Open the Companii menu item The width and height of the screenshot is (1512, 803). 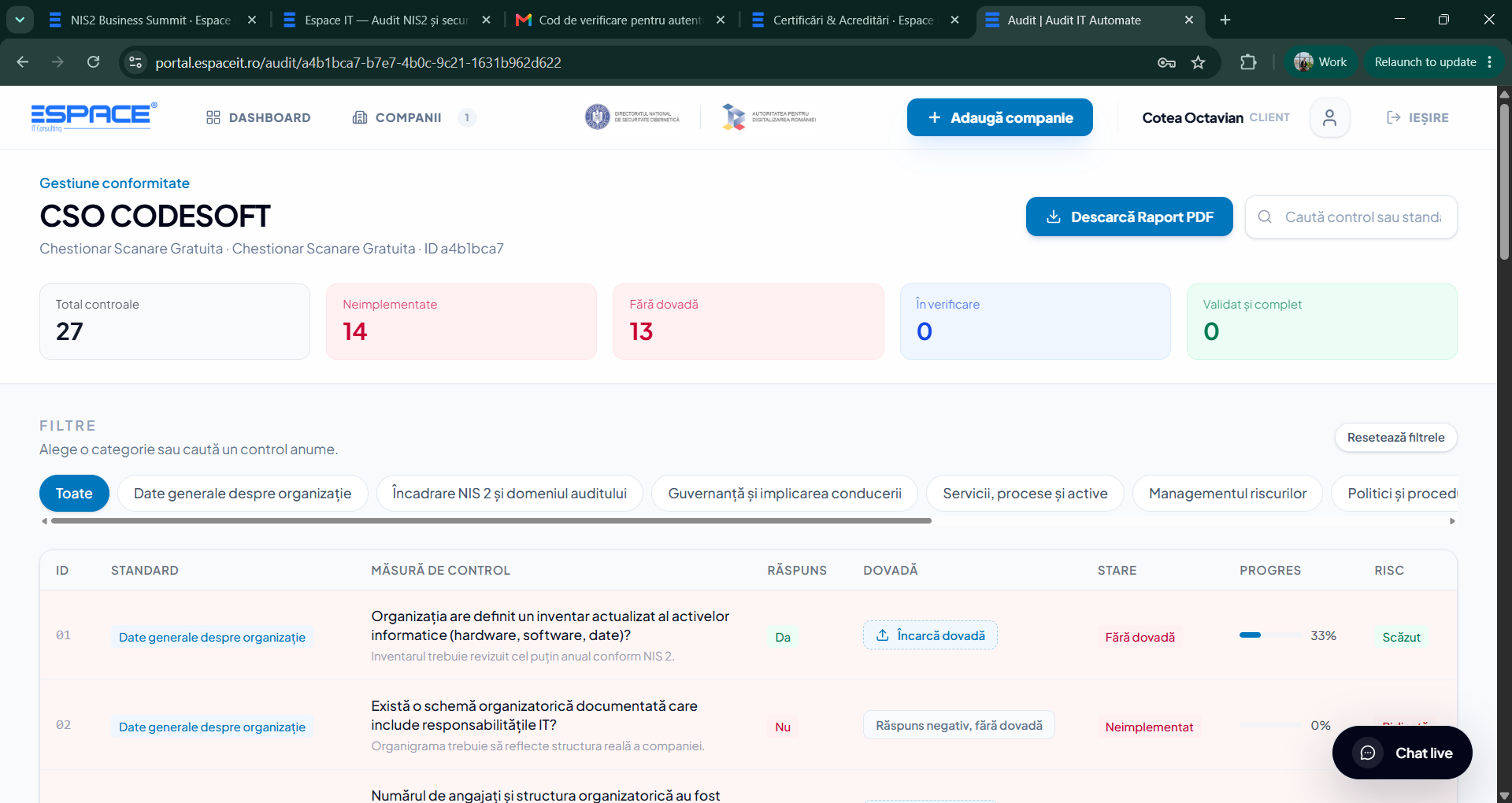pyautogui.click(x=397, y=117)
